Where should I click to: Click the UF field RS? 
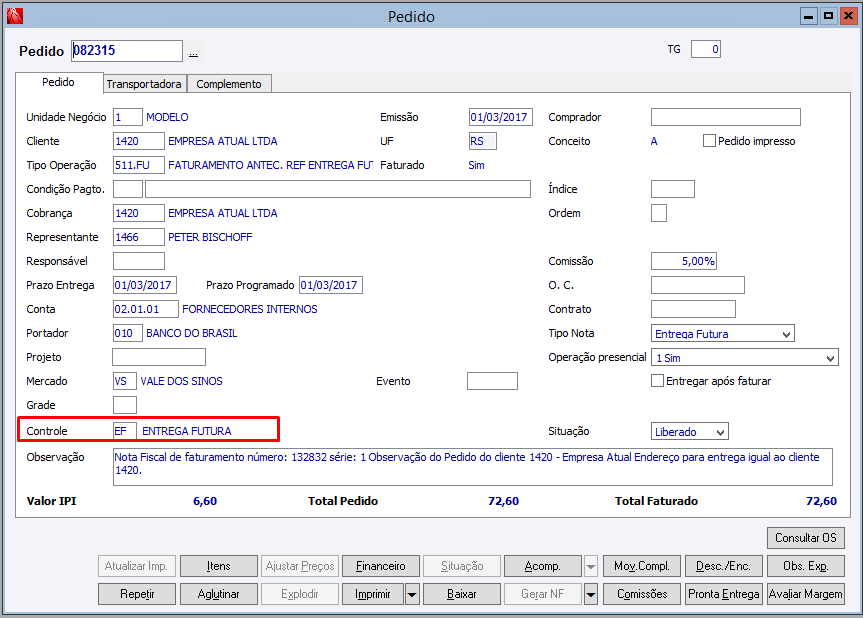pyautogui.click(x=483, y=141)
